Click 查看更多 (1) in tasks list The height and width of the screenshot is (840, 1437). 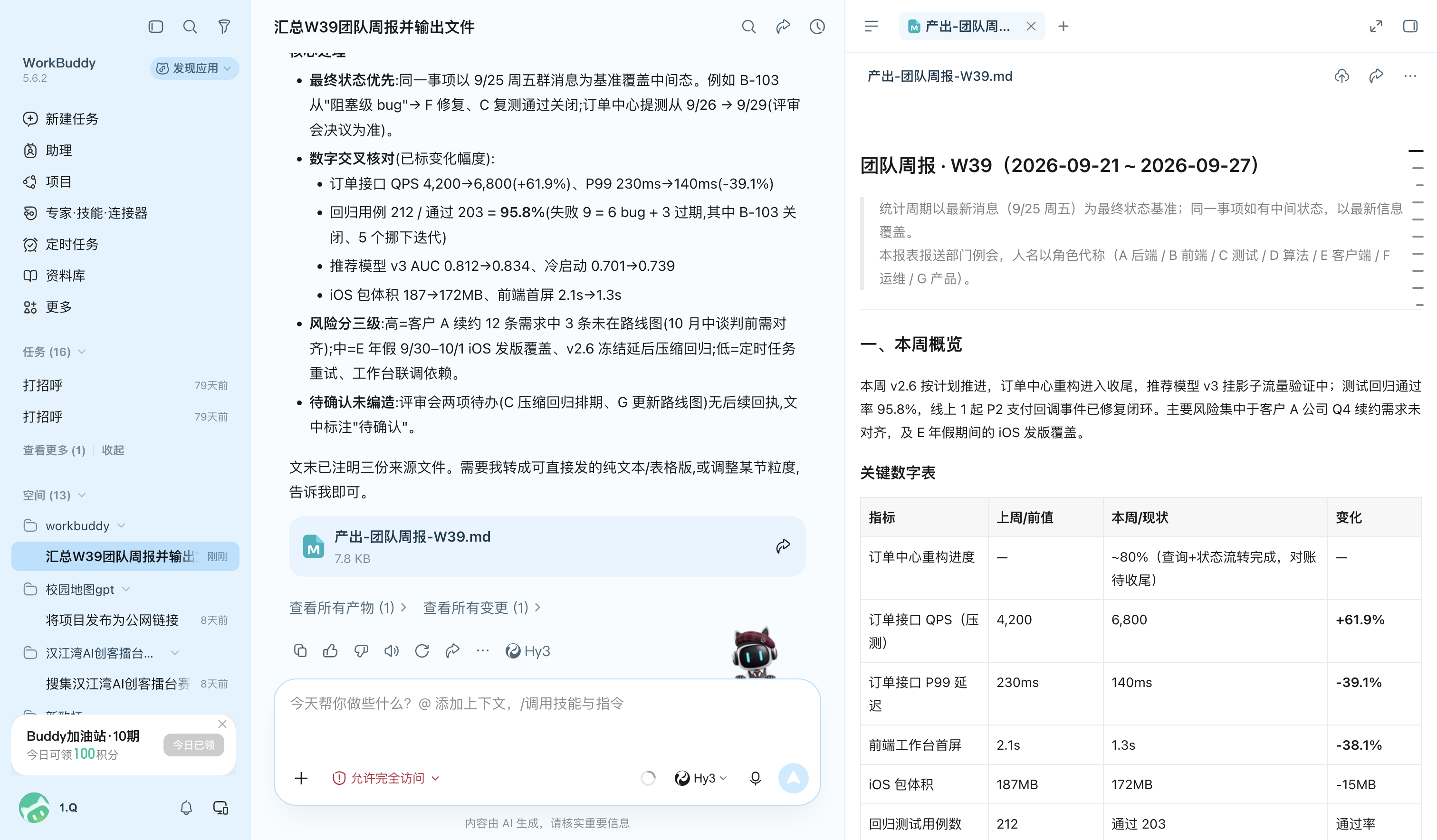pos(54,450)
